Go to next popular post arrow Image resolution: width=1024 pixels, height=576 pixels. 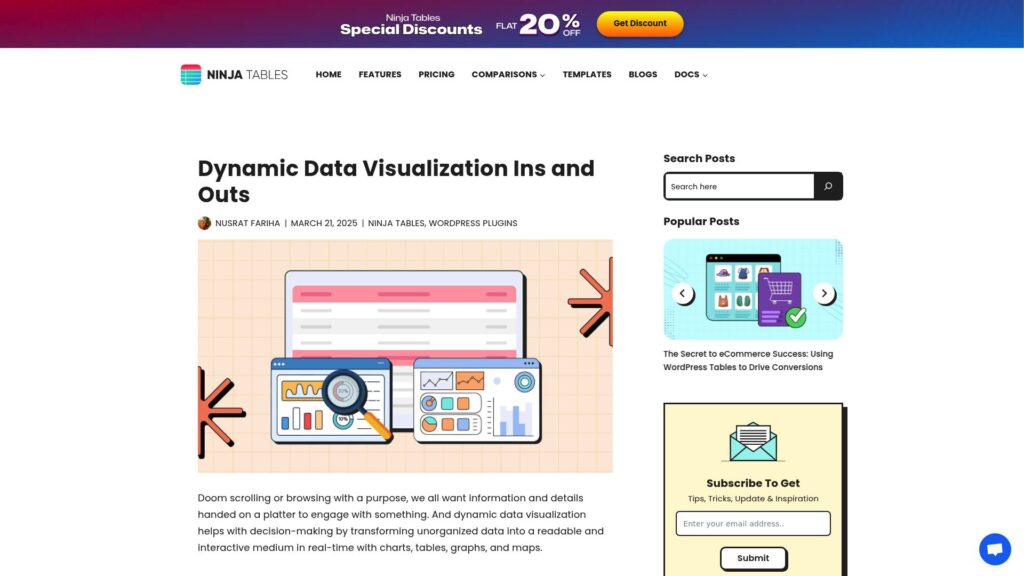click(824, 293)
